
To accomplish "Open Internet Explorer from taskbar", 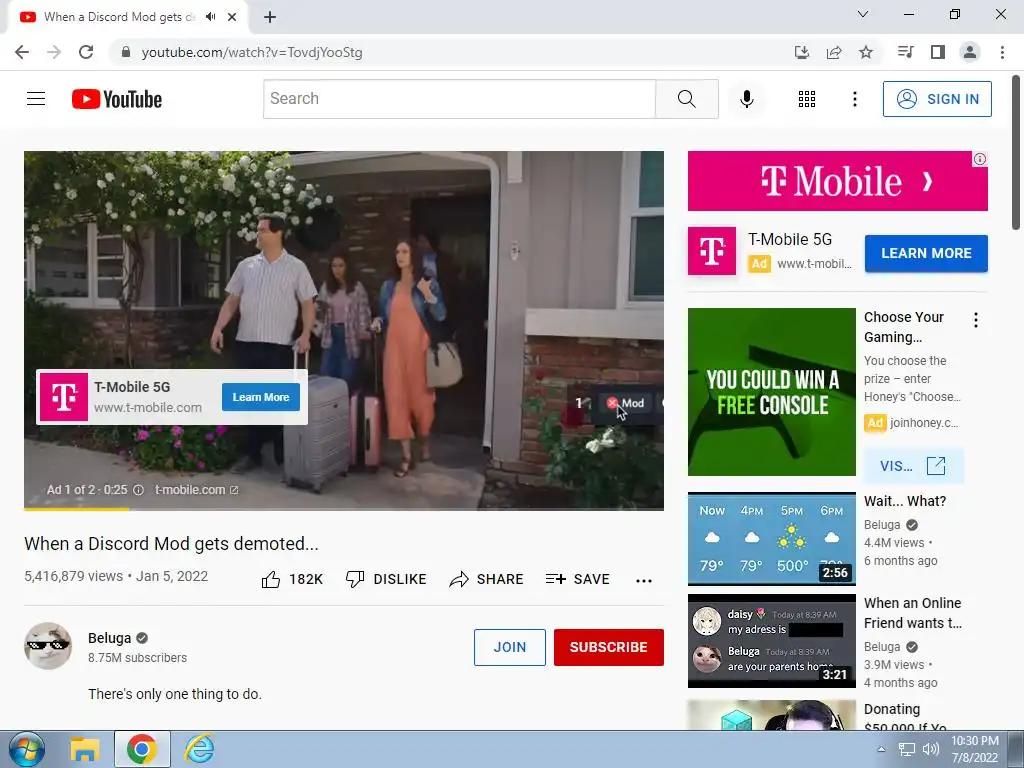I will (x=199, y=749).
